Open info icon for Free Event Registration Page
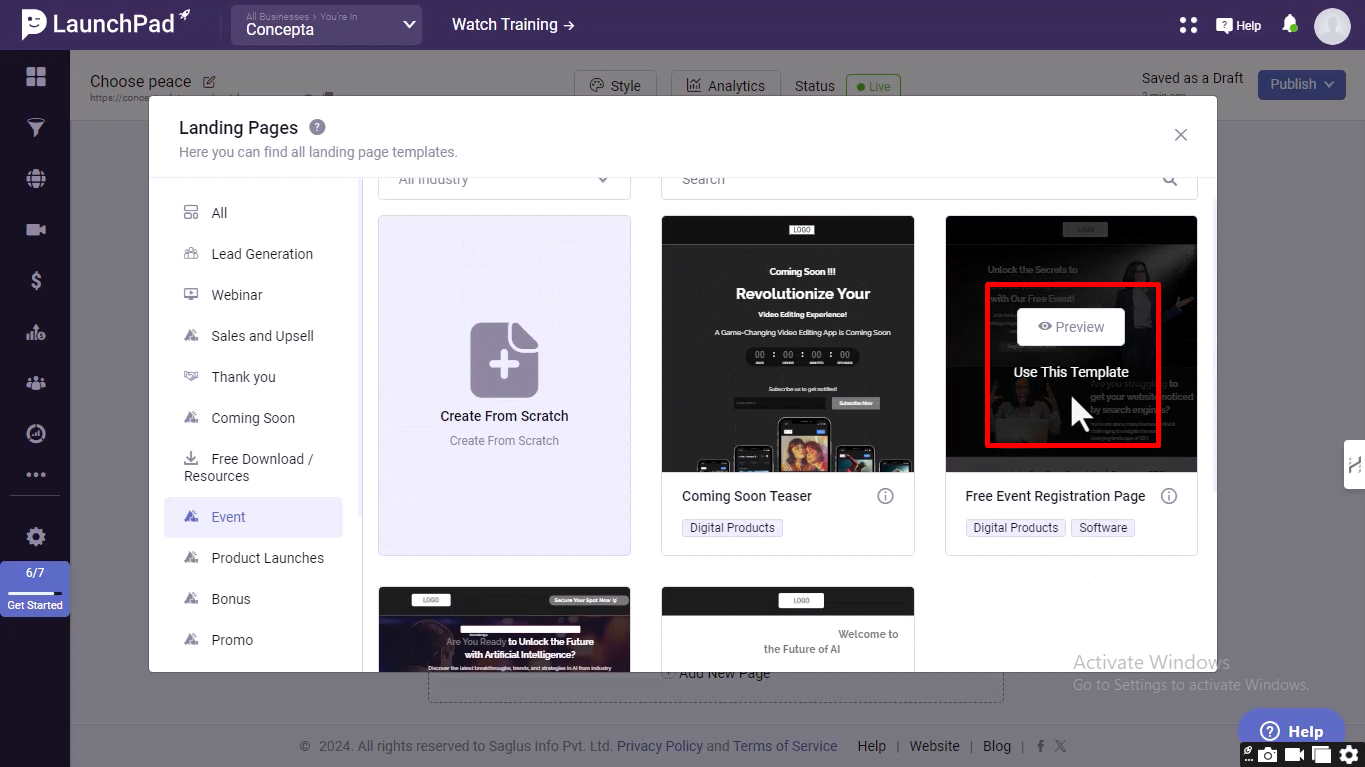Screen dimensions: 1365x767 1169,496
